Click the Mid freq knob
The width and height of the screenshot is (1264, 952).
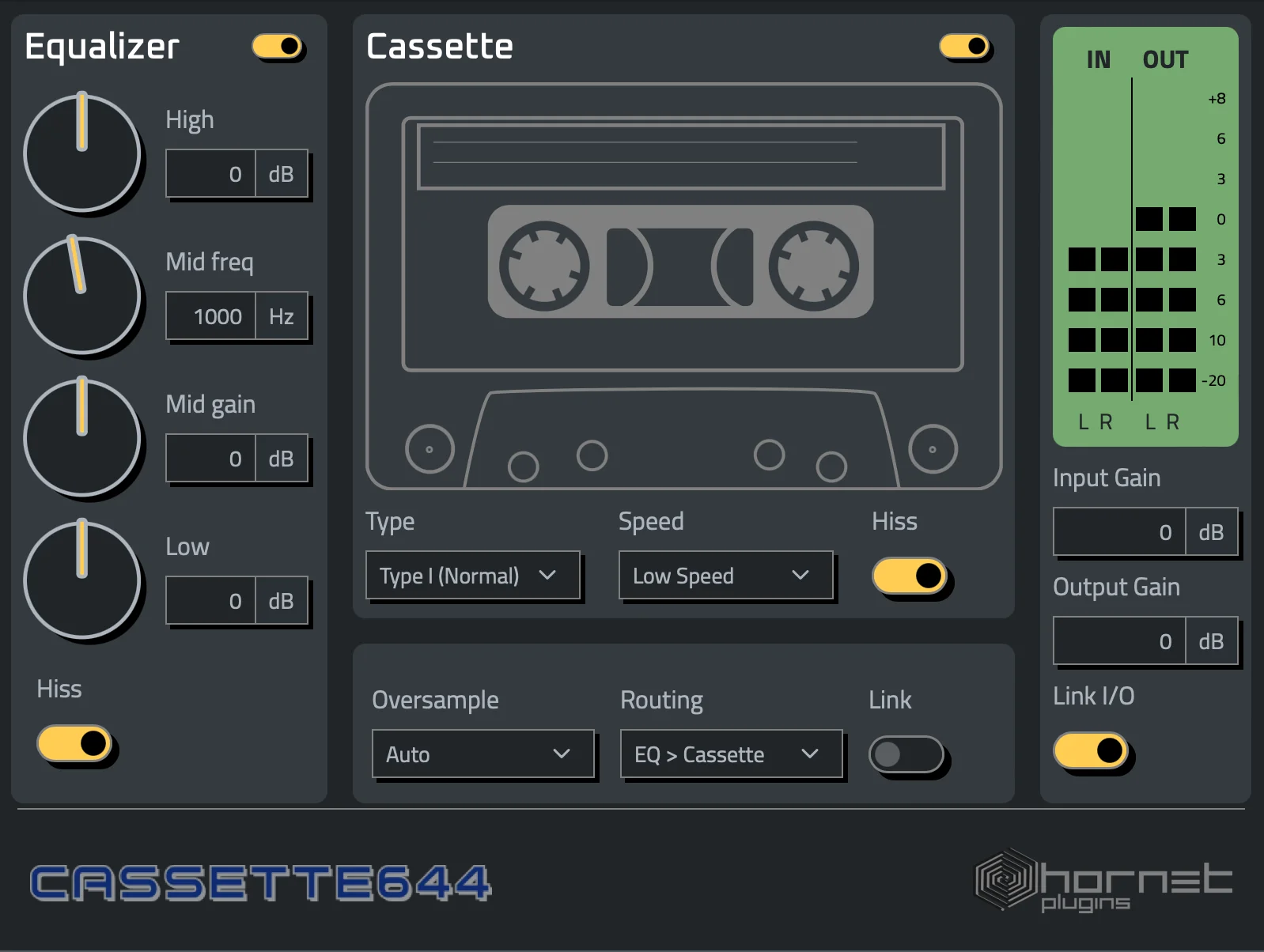(82, 296)
